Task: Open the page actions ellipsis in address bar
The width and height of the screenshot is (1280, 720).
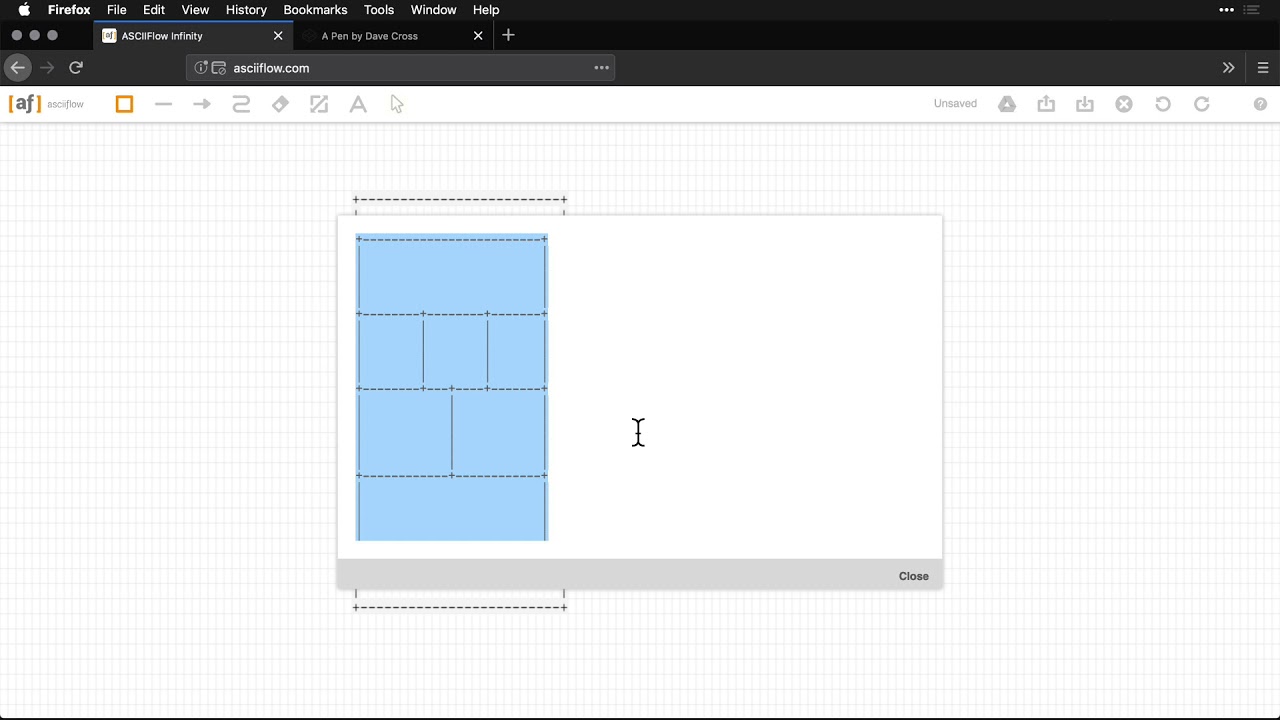Action: [x=601, y=68]
